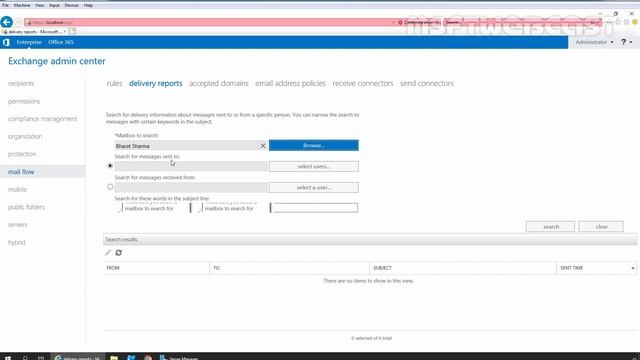Click the 'select a user...' button
This screenshot has height=360, width=640.
click(313, 188)
